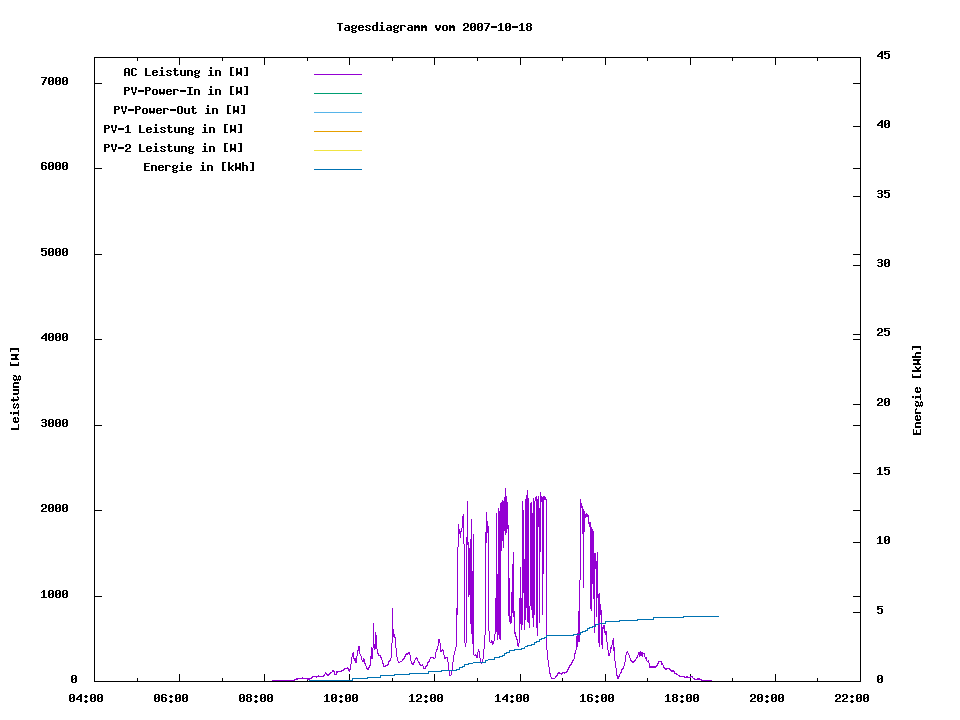Click the 22:00 time axis label

click(x=851, y=698)
